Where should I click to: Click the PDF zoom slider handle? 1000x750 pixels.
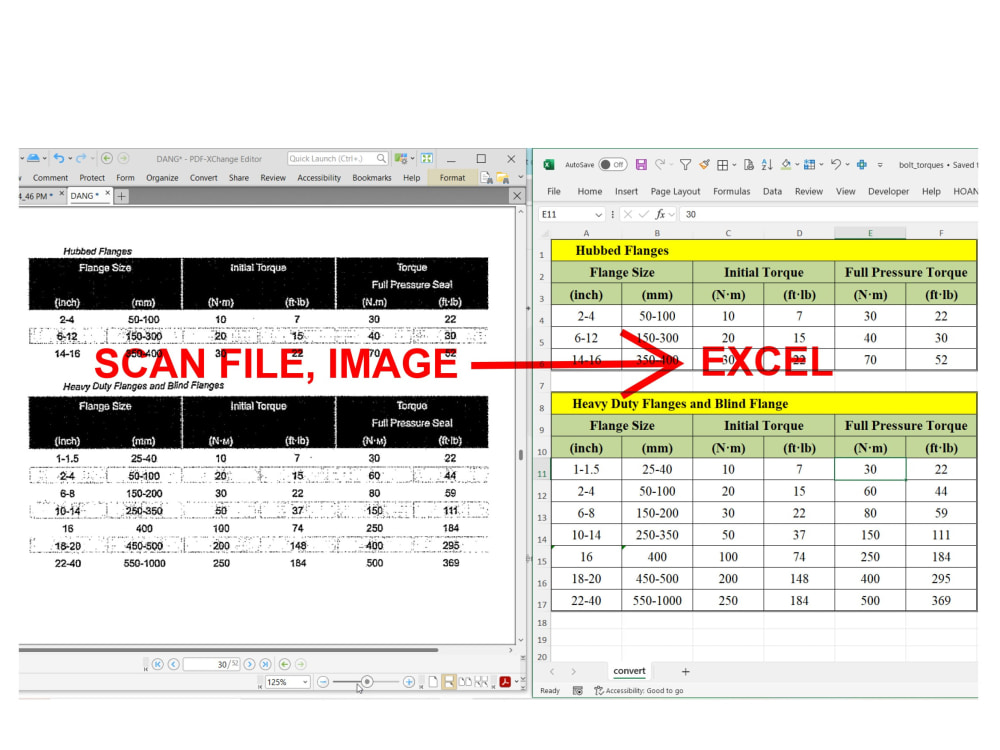[367, 682]
